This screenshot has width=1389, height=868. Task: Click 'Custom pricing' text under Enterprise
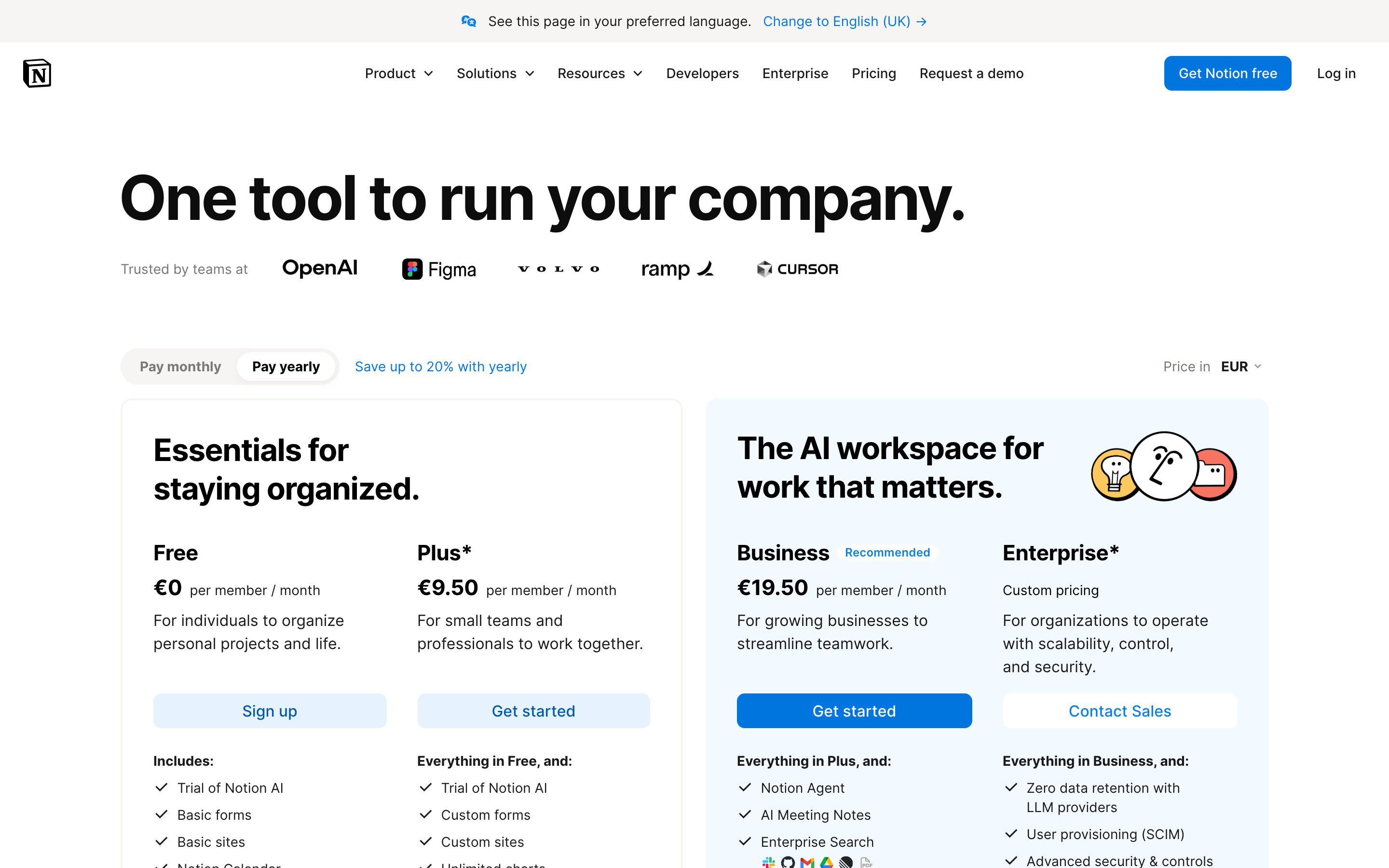(1050, 590)
